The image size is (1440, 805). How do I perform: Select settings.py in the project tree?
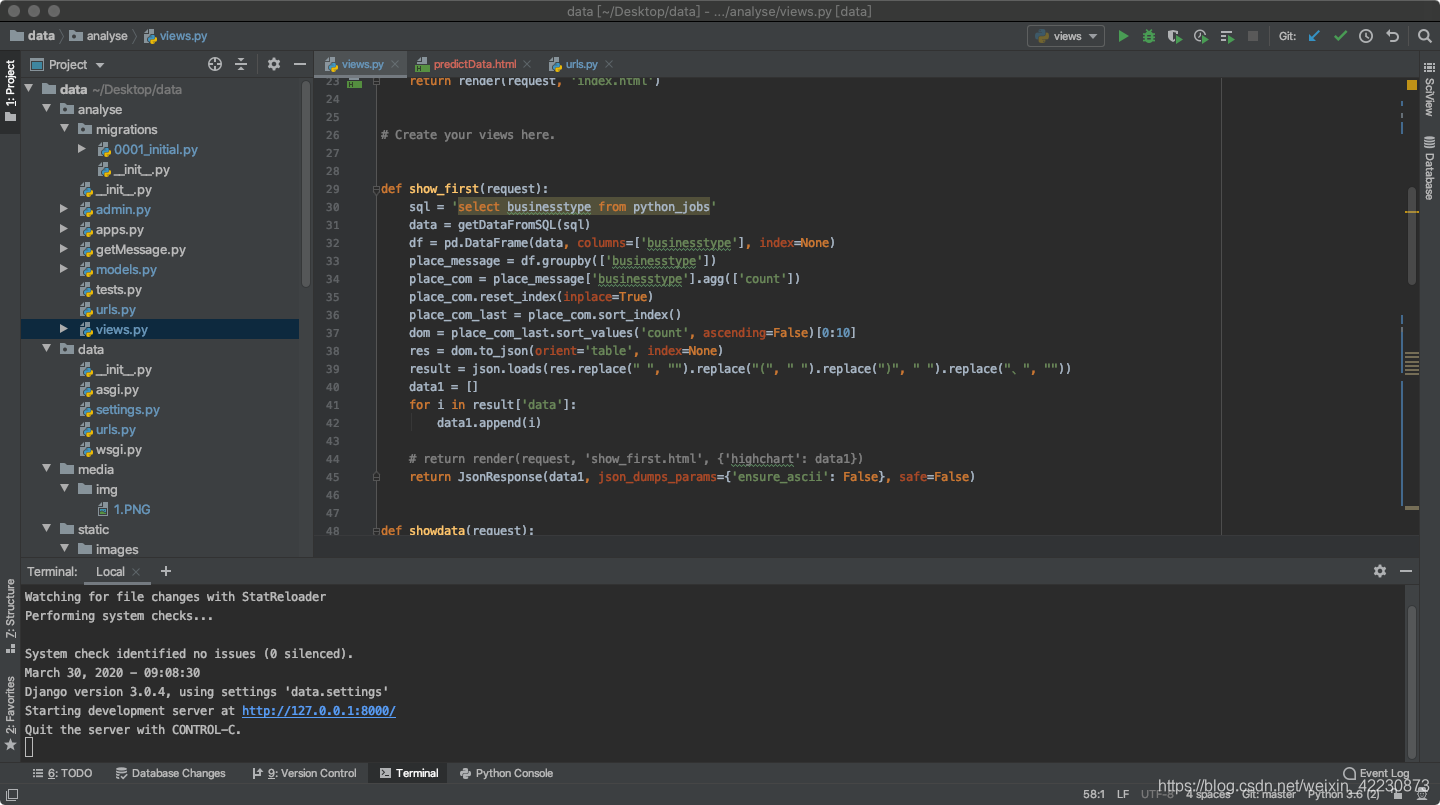127,409
